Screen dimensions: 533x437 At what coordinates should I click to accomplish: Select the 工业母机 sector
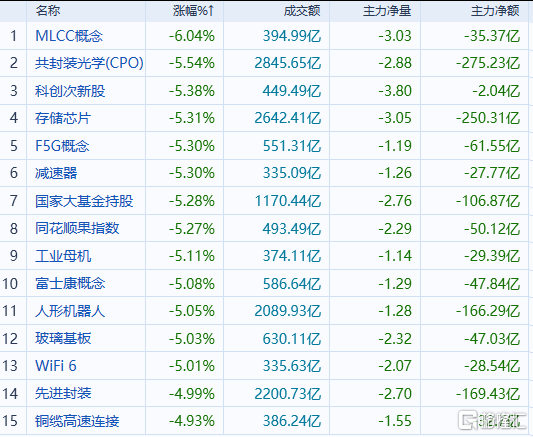pos(63,256)
